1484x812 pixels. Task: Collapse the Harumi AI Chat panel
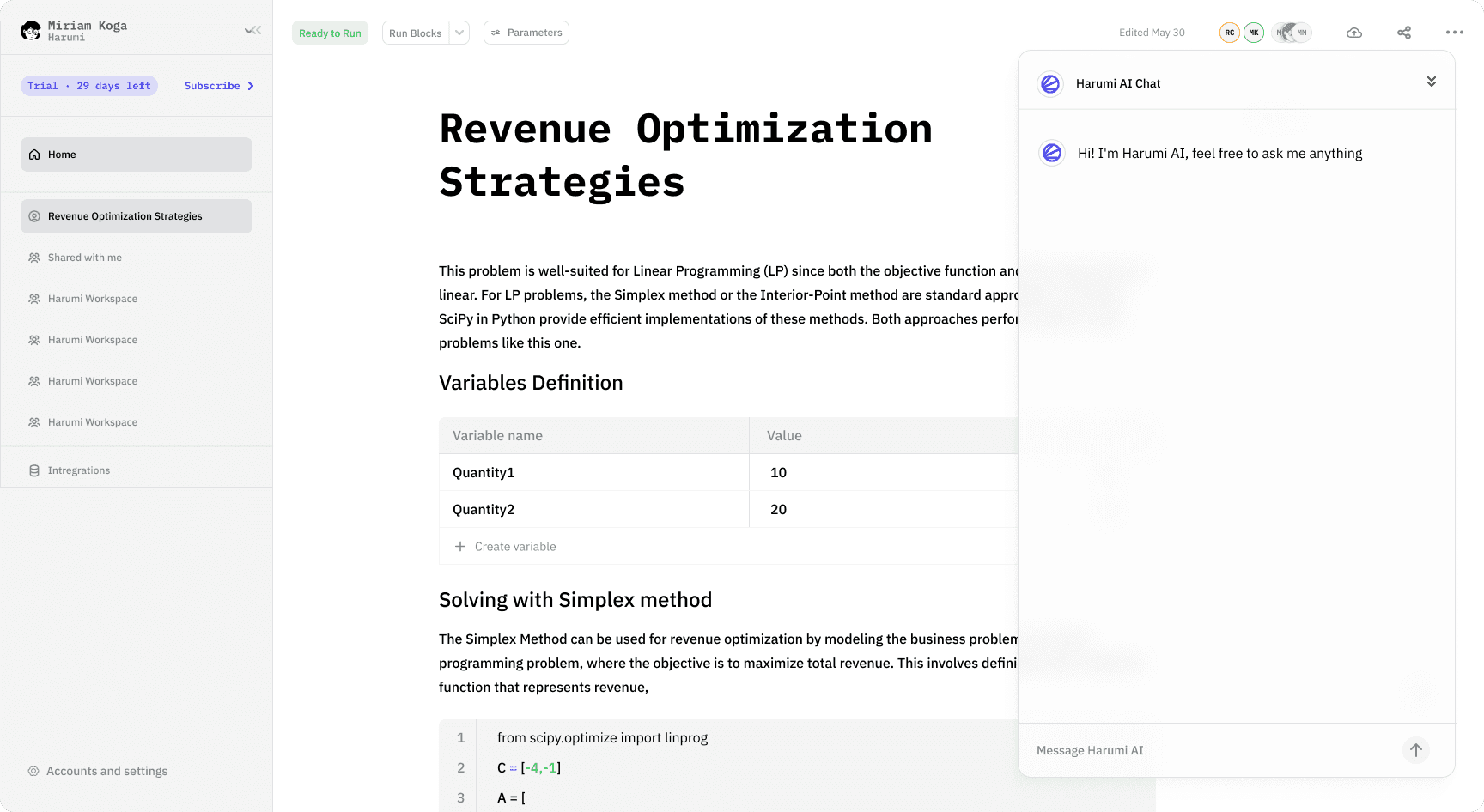(x=1431, y=82)
